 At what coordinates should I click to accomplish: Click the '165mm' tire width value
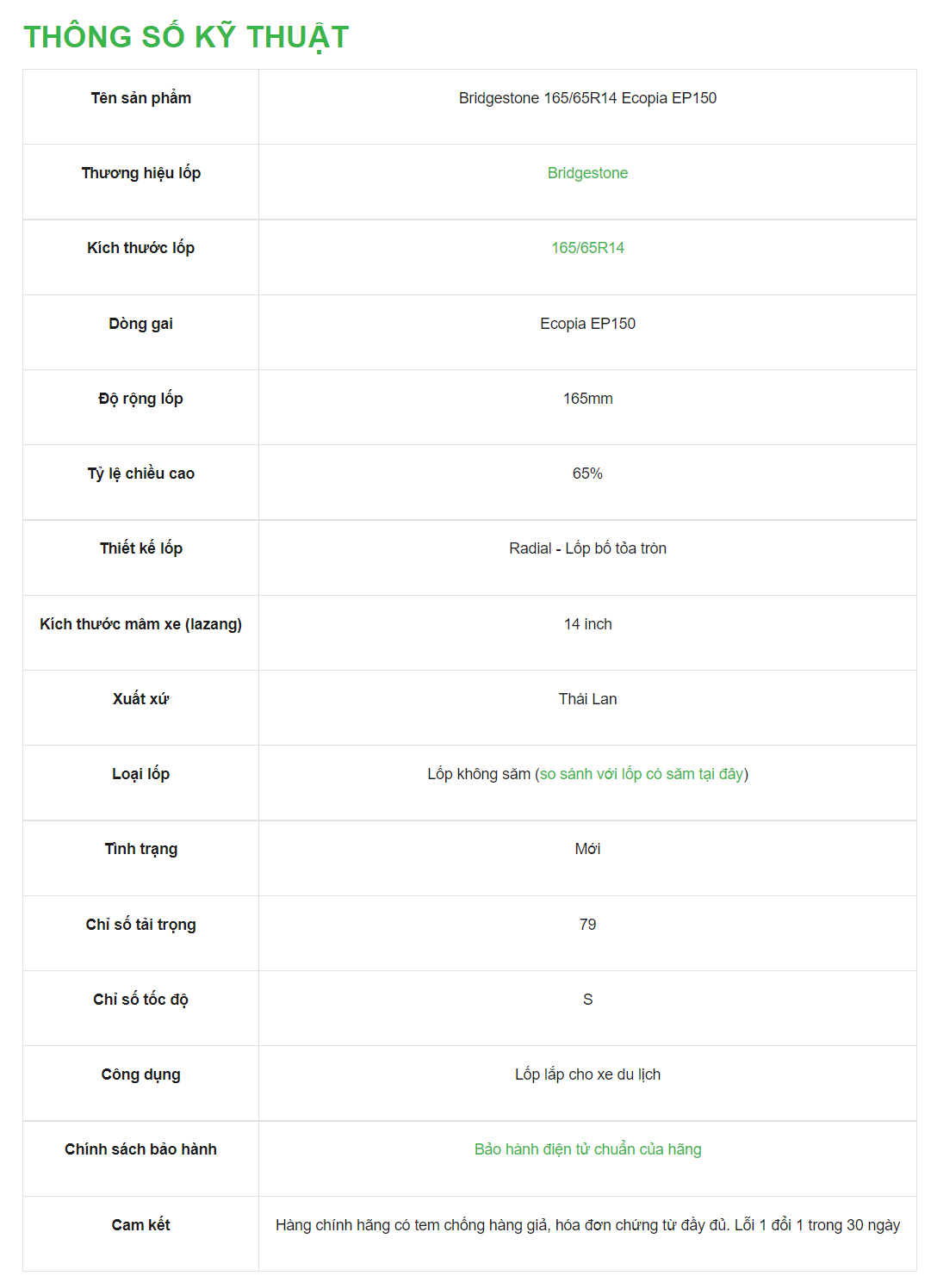pos(587,399)
